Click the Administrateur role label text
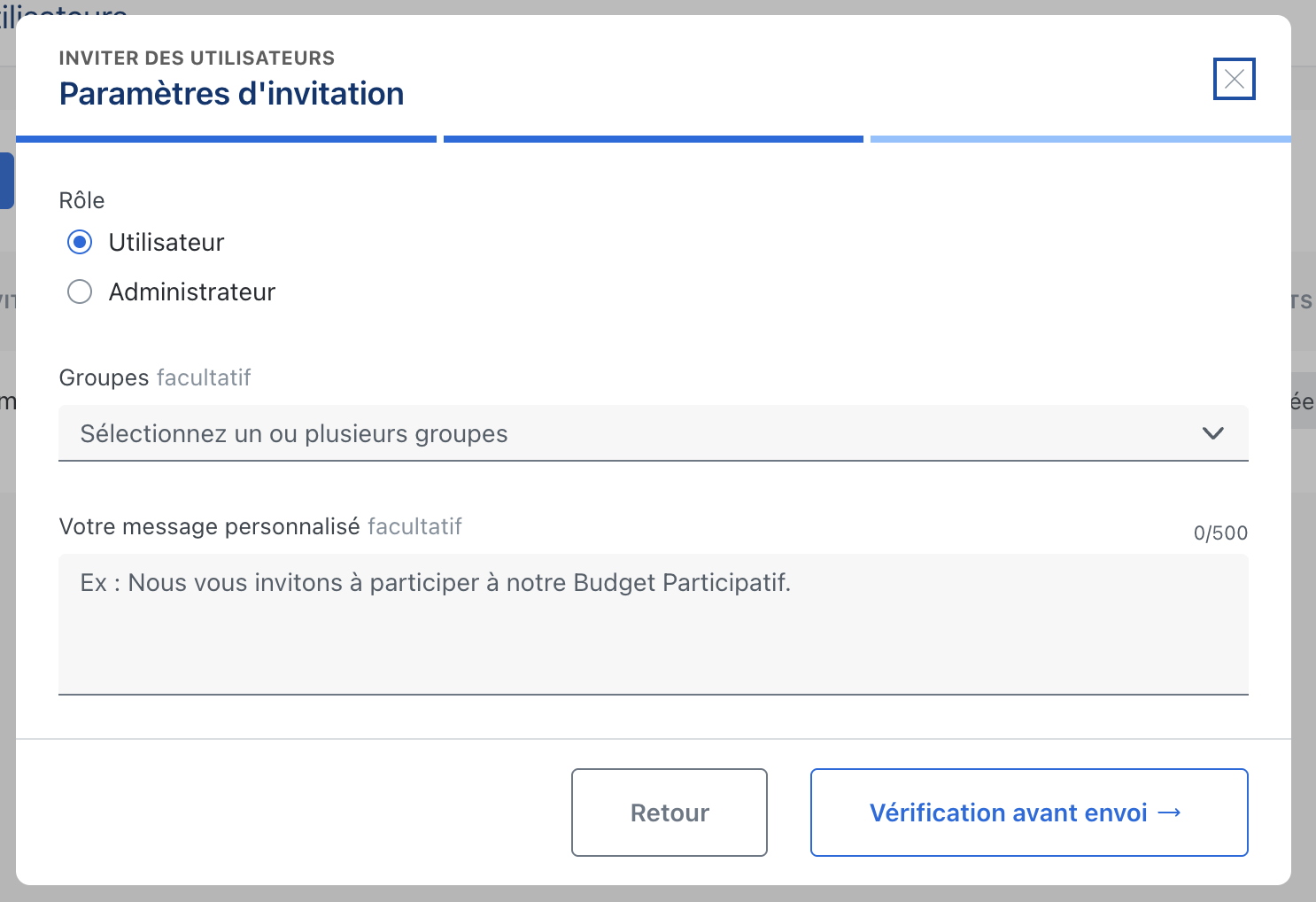Viewport: 1316px width, 902px height. [191, 292]
